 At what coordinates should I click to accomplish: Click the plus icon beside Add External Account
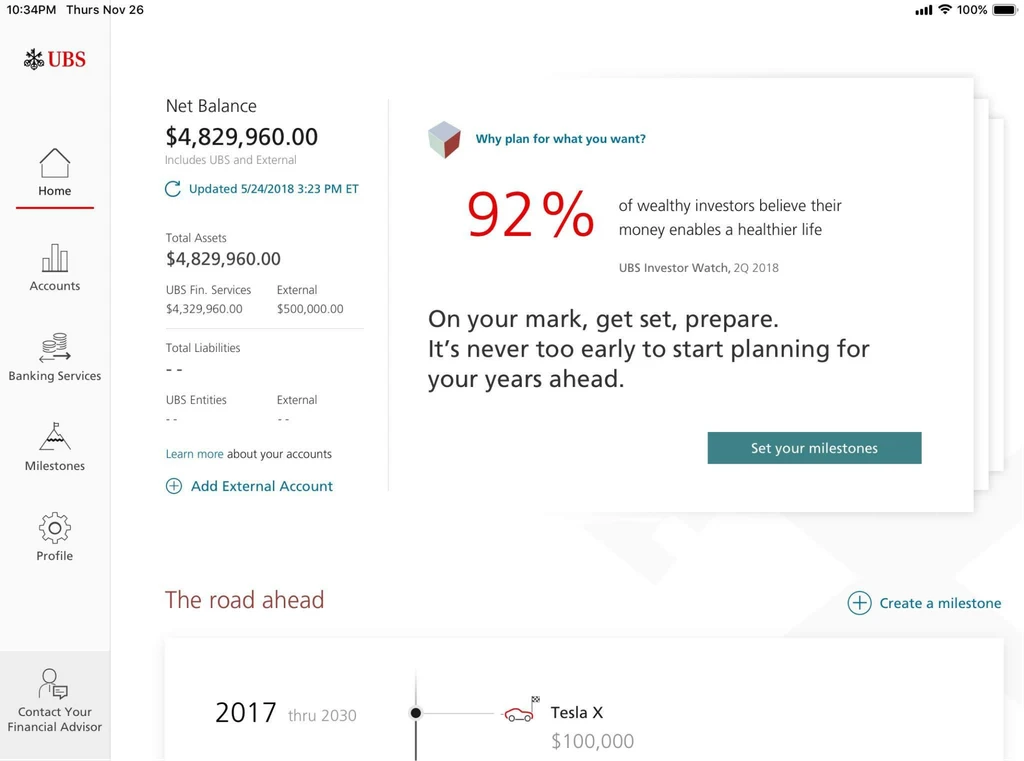174,486
